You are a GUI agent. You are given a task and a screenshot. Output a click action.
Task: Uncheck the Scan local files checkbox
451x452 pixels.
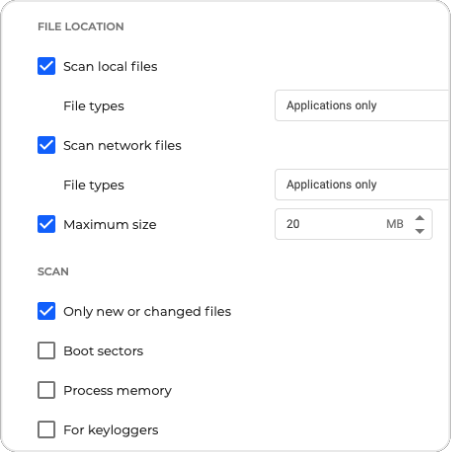[46, 66]
